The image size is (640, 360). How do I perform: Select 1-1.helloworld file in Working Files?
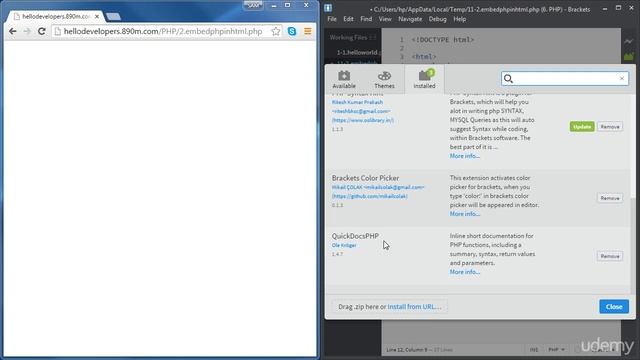(x=359, y=52)
